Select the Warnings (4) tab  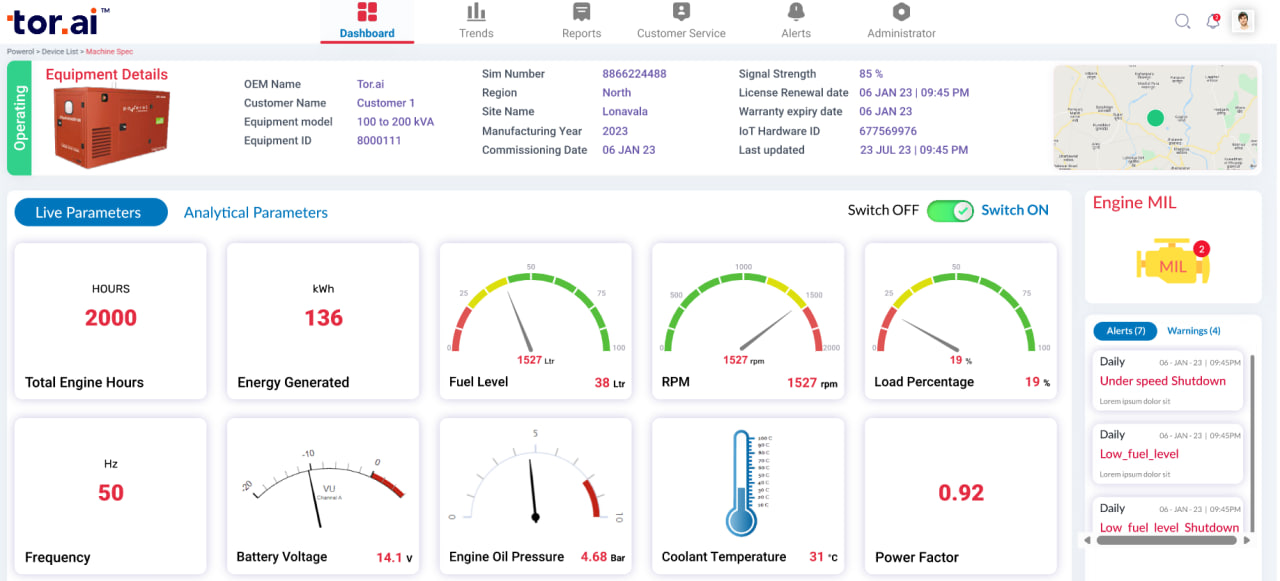click(x=1194, y=331)
